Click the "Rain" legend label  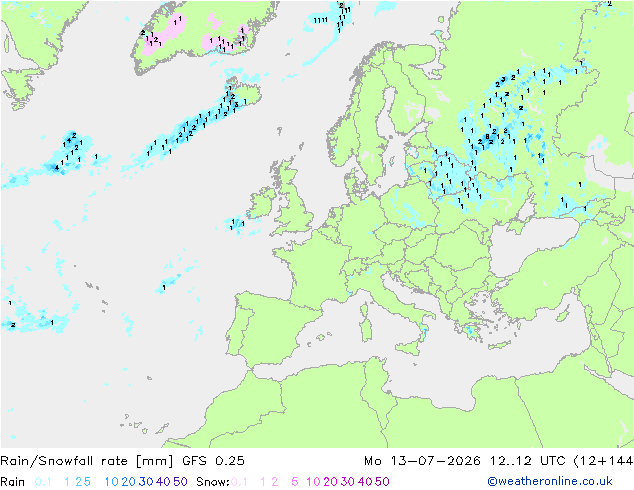(13, 482)
